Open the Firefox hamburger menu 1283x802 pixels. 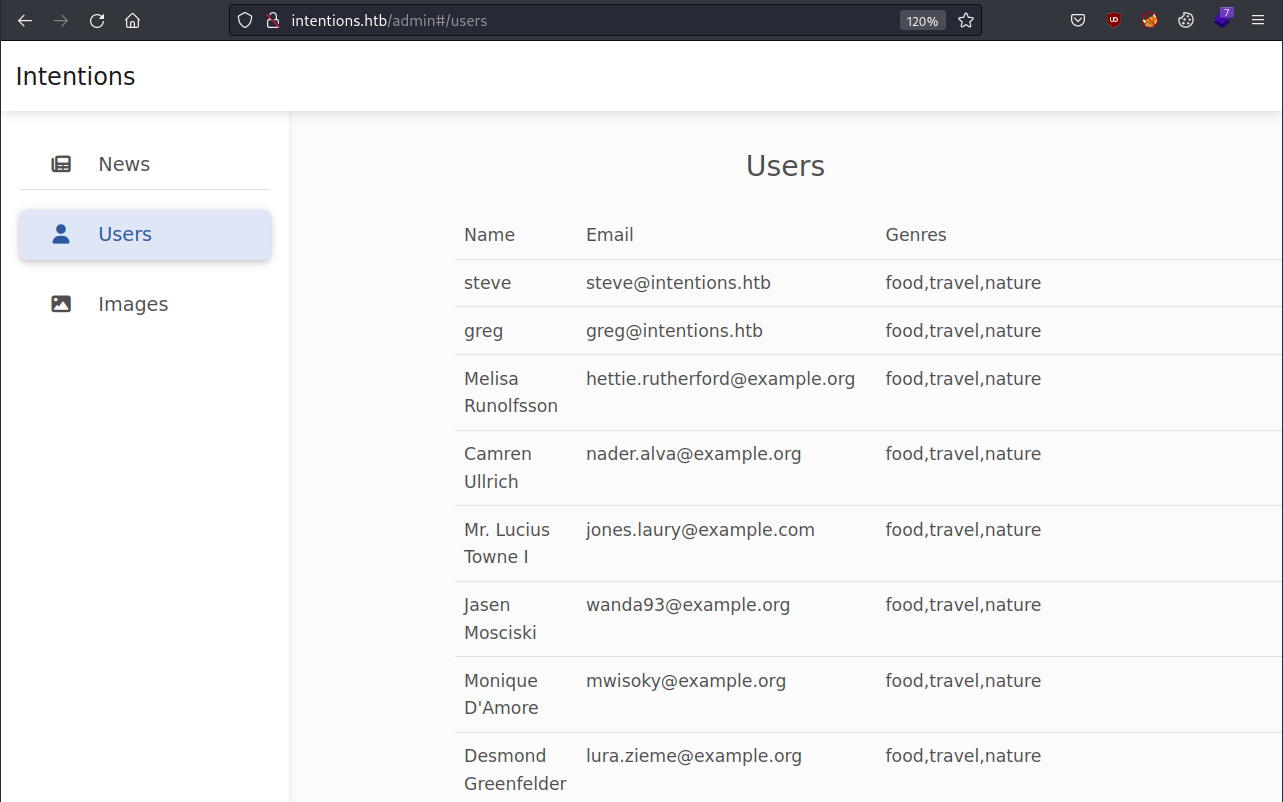point(1258,20)
